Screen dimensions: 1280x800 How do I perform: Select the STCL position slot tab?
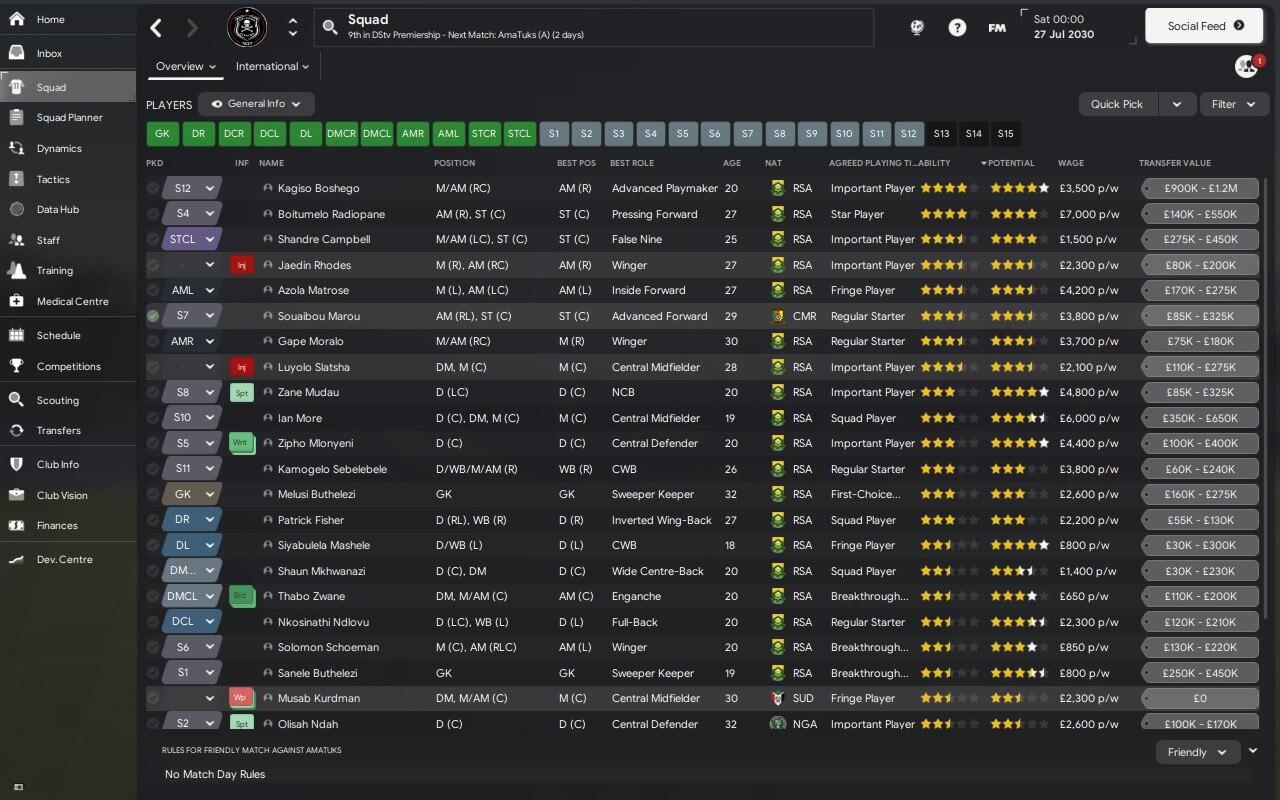point(519,133)
